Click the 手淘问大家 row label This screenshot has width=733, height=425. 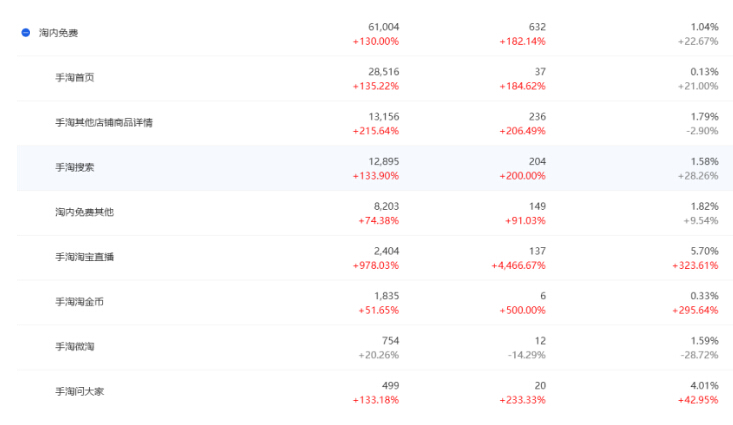79,391
